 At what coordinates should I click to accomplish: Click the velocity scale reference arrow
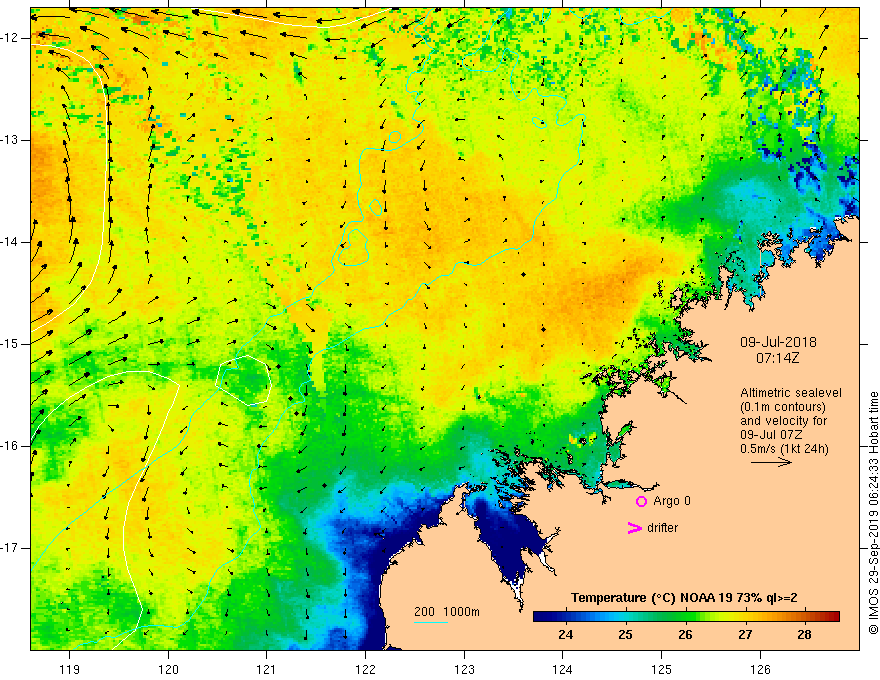tap(771, 462)
